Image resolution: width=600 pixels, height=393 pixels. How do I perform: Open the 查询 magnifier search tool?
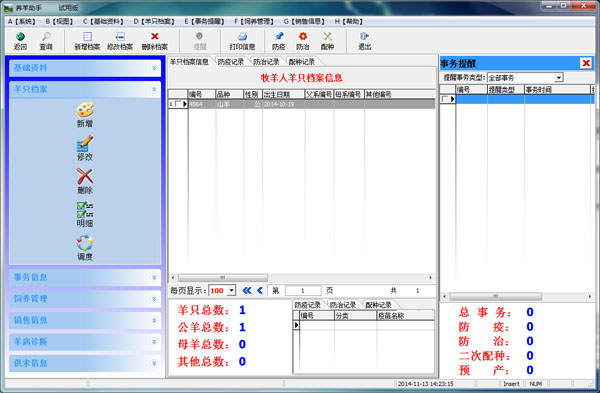[x=46, y=37]
